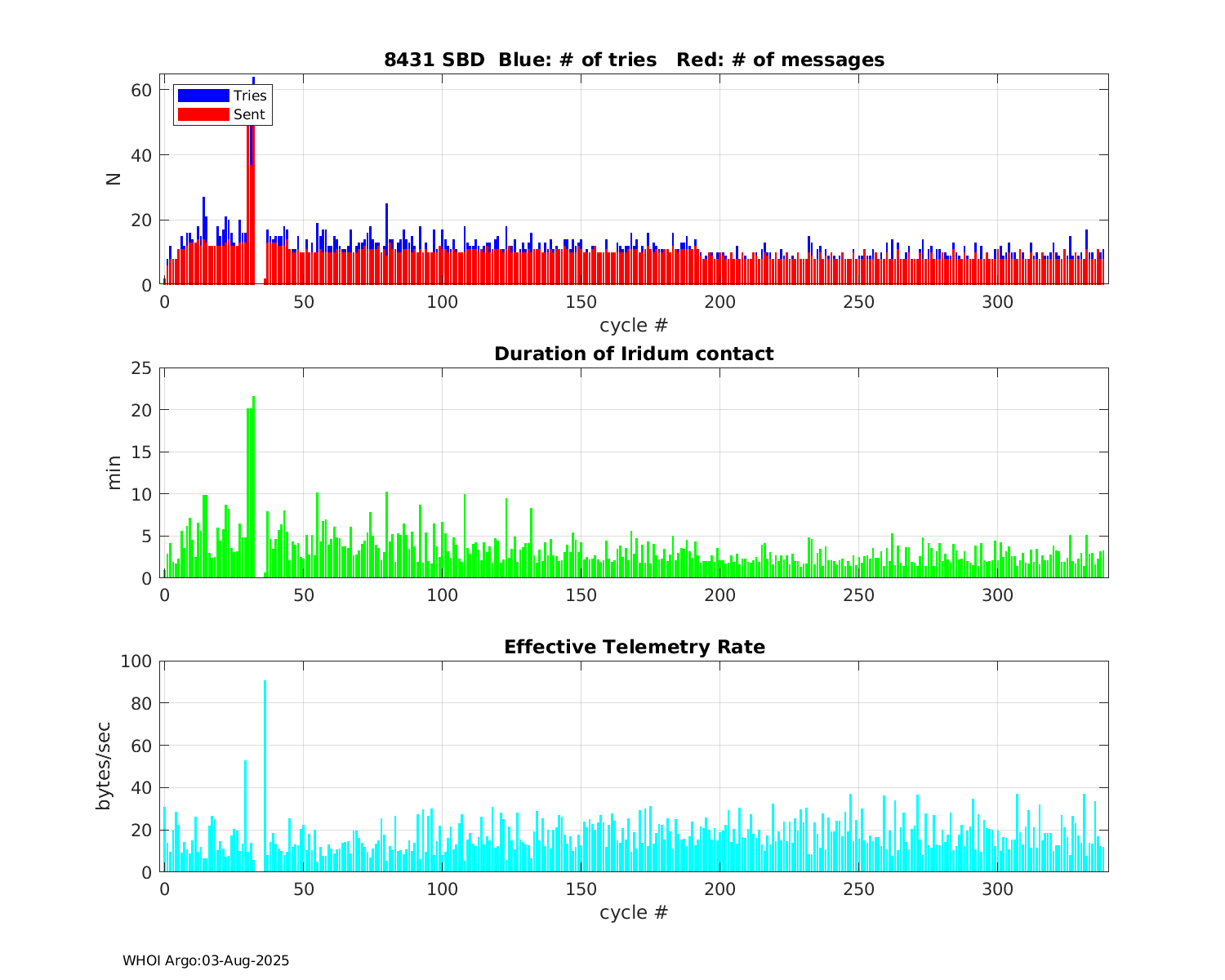Click the tallest green bar above 20 min
The width and height of the screenshot is (1225, 980).
pos(253,490)
